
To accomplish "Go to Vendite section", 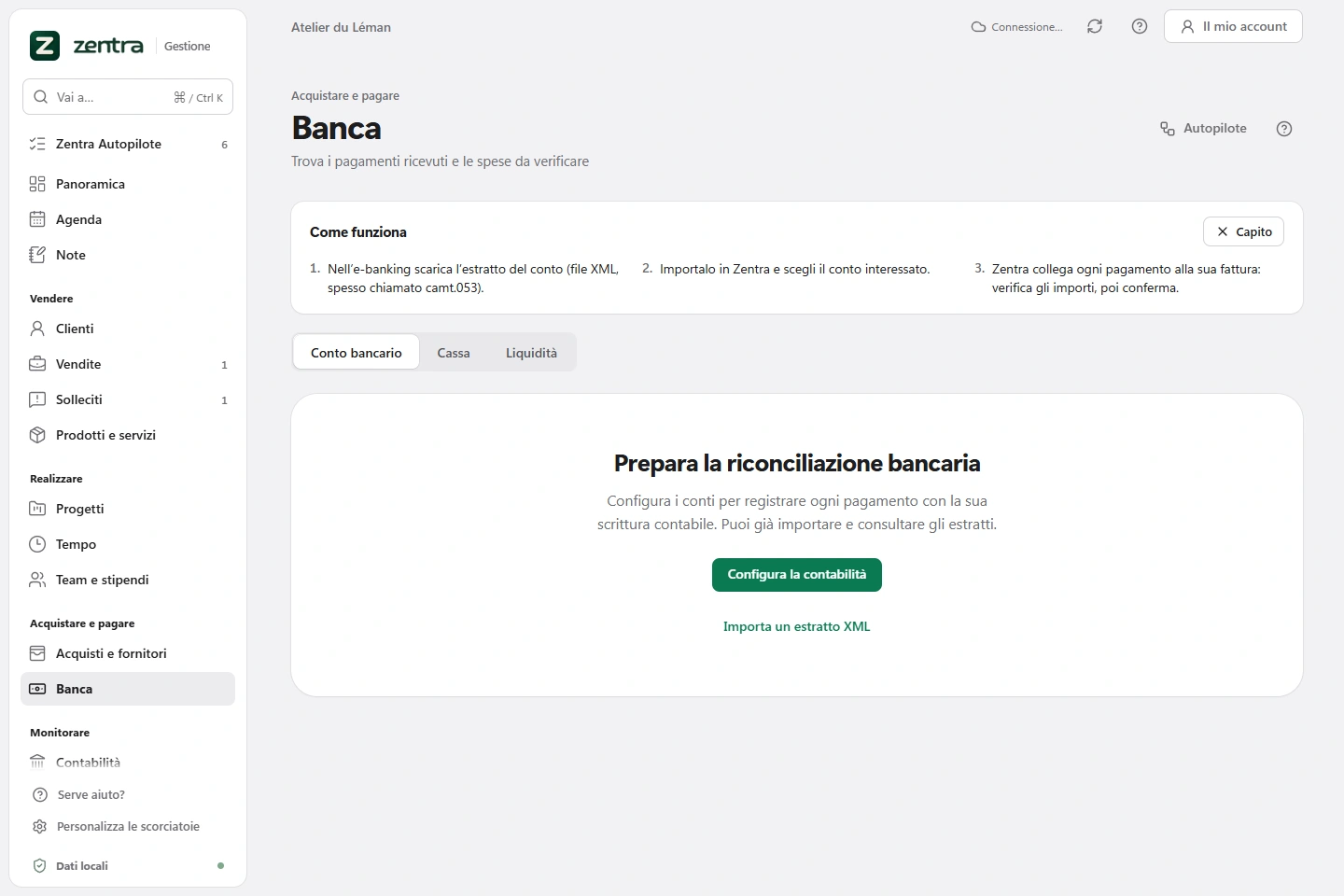I will coord(128,364).
